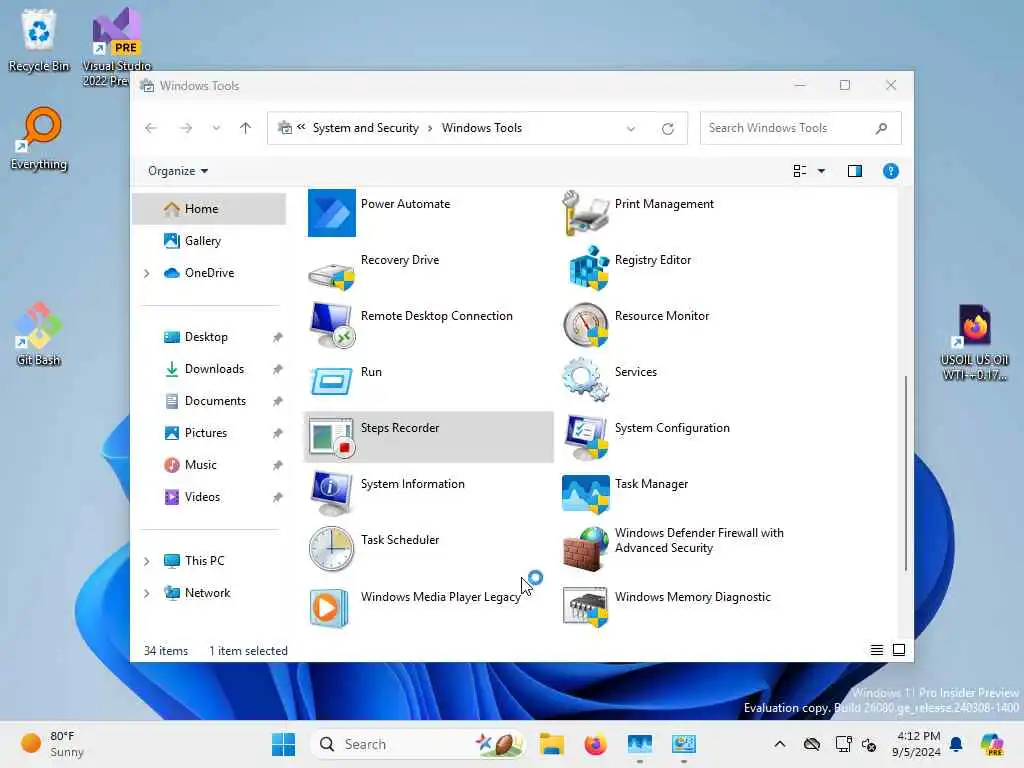Open recent locations dropdown arrow
This screenshot has height=768, width=1024.
(216, 128)
